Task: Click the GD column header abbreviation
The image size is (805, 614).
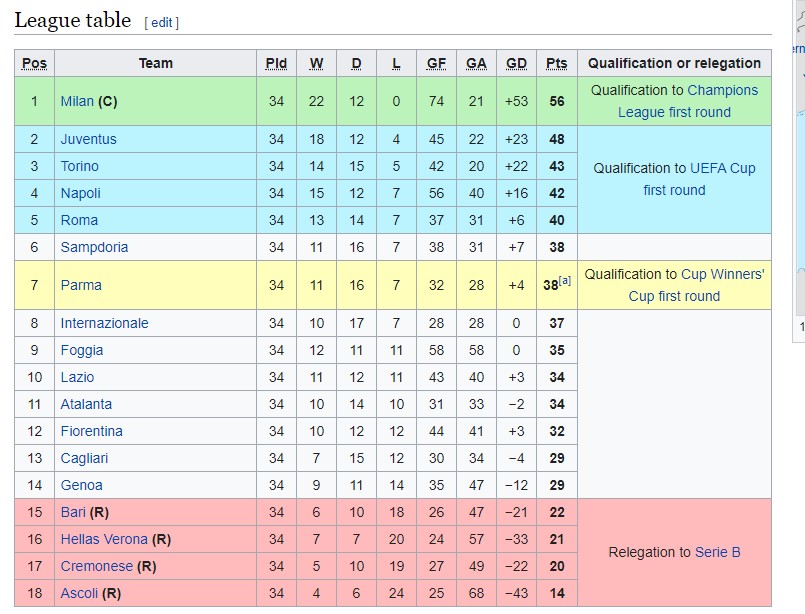Action: click(516, 63)
